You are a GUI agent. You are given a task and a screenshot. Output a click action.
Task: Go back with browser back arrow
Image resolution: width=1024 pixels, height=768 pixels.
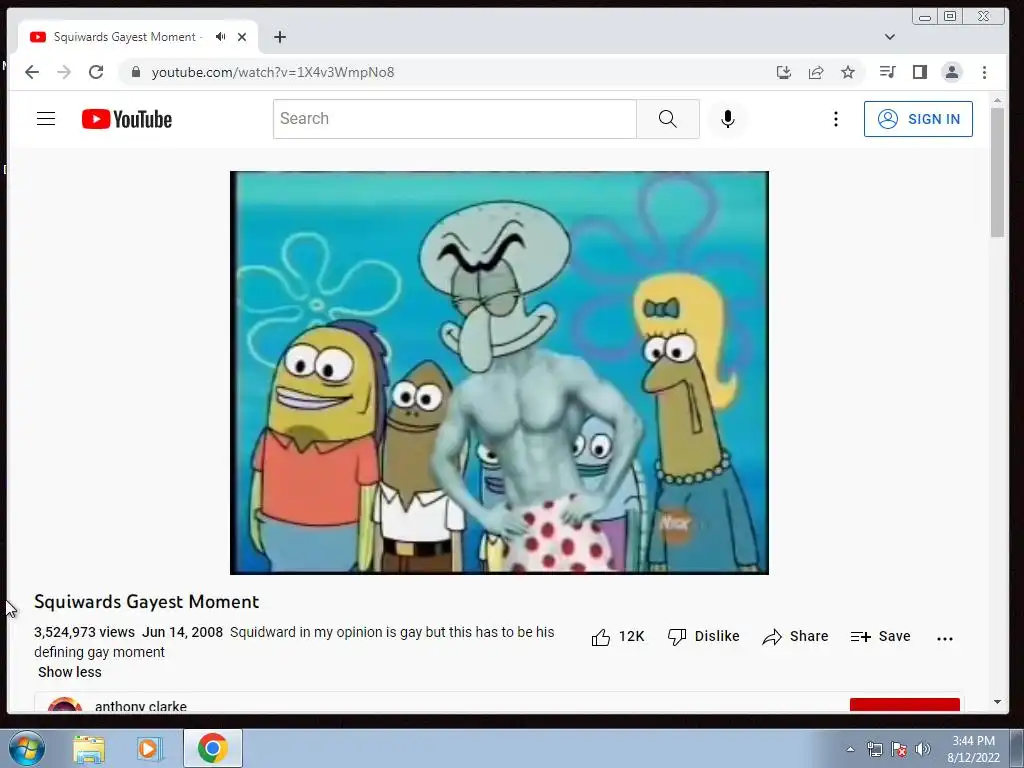[31, 72]
